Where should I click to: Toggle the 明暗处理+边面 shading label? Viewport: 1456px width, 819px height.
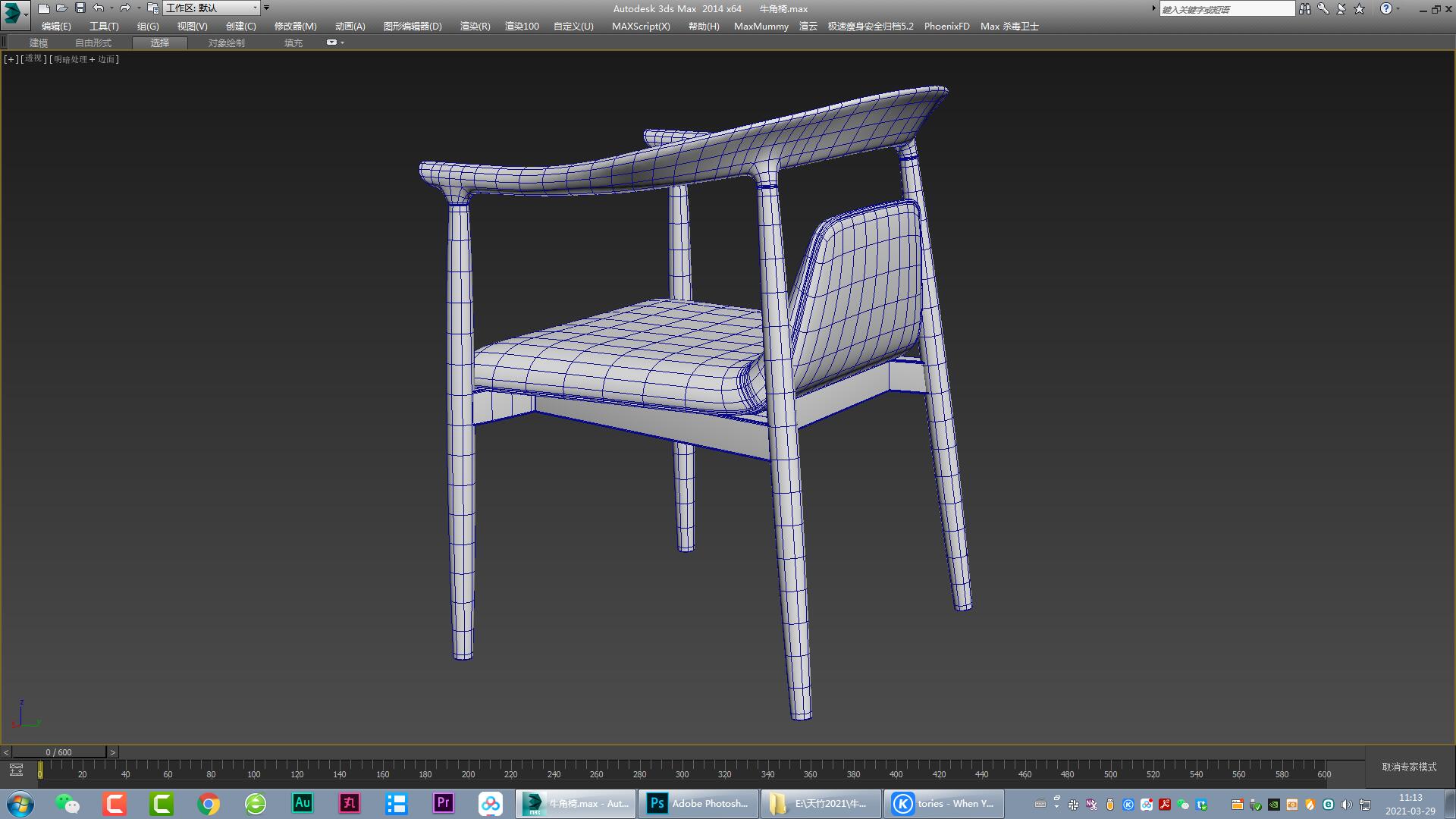(83, 58)
